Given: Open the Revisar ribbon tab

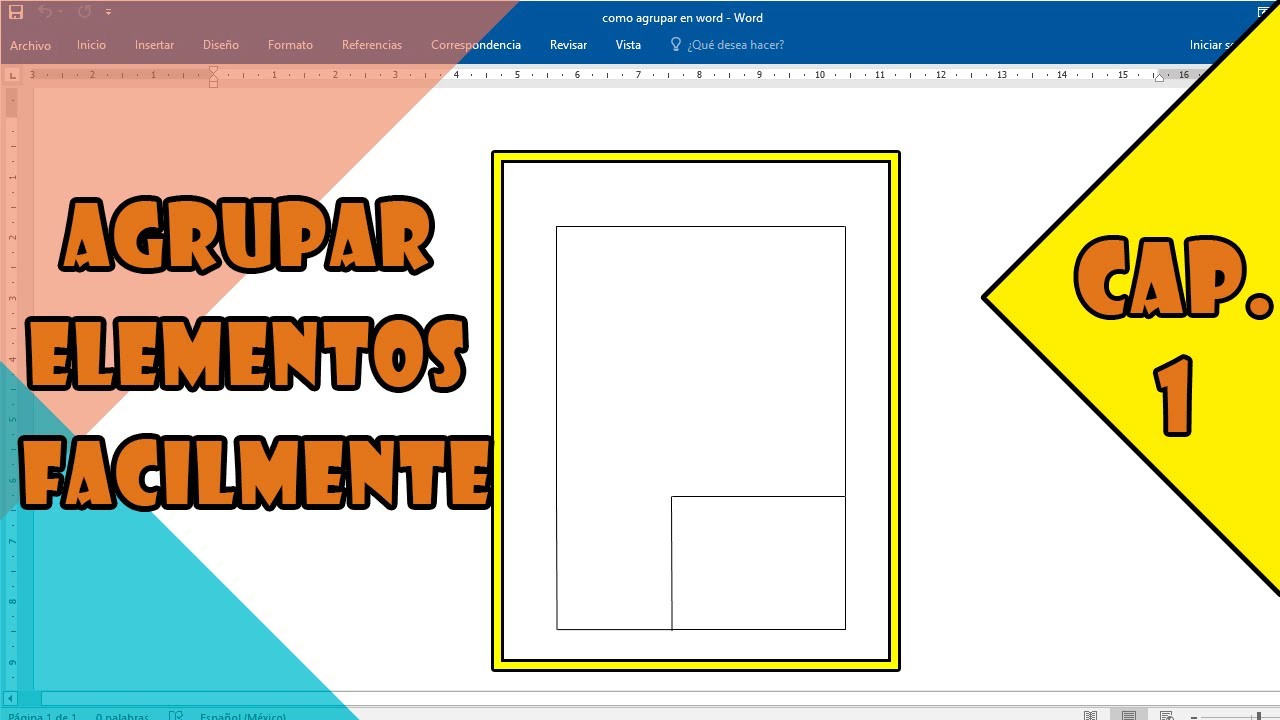Looking at the screenshot, I should [568, 45].
